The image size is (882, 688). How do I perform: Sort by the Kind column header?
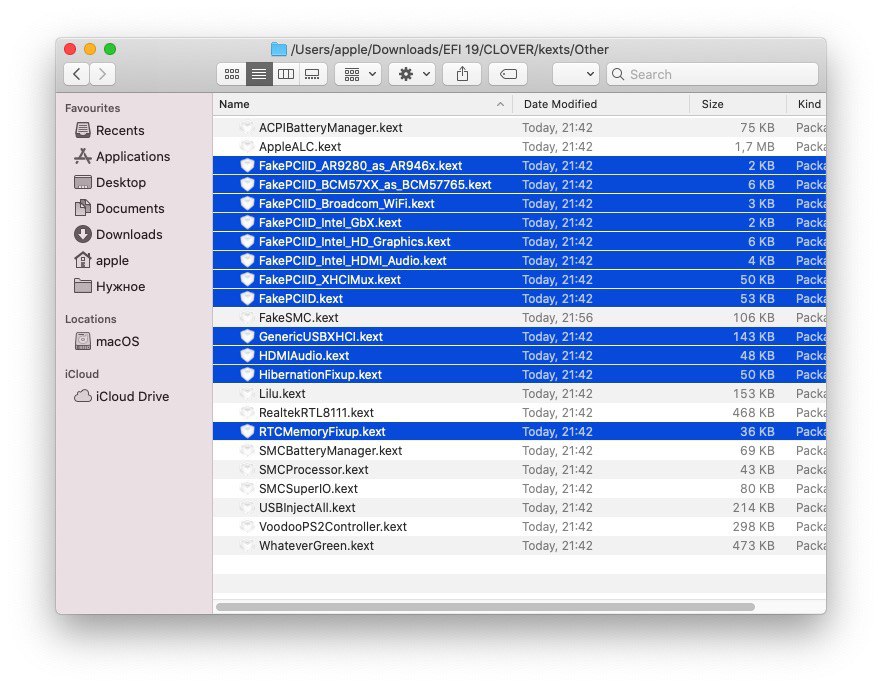click(x=808, y=104)
